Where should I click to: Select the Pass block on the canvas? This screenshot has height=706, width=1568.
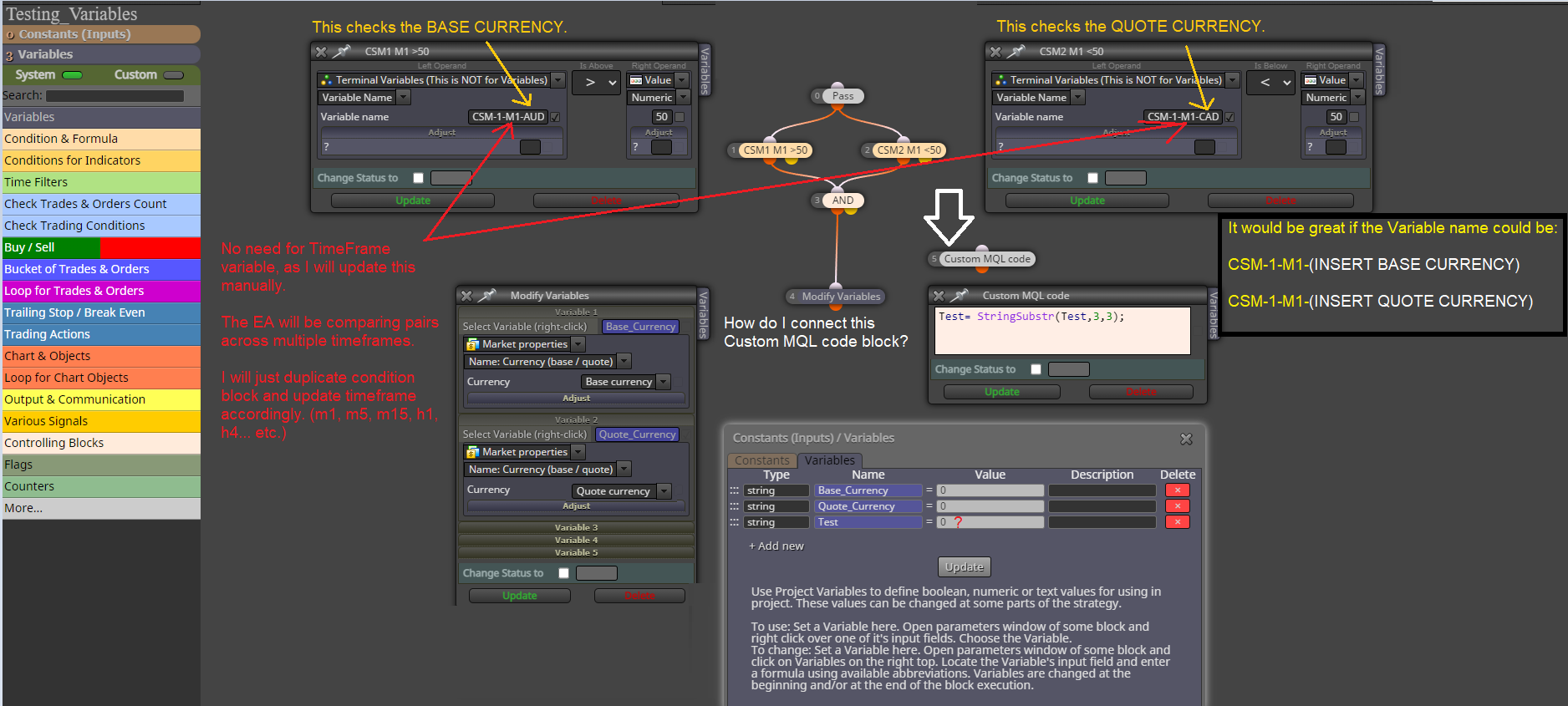[x=843, y=96]
